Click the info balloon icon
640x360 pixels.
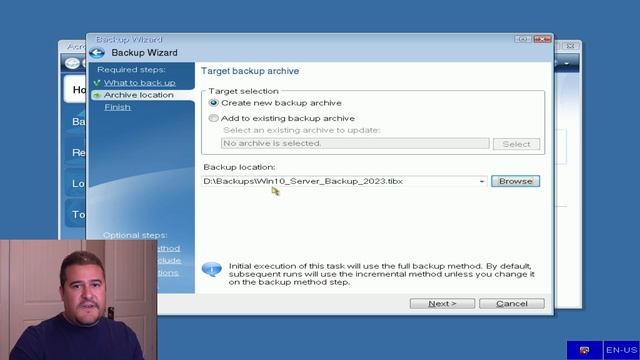[211, 269]
